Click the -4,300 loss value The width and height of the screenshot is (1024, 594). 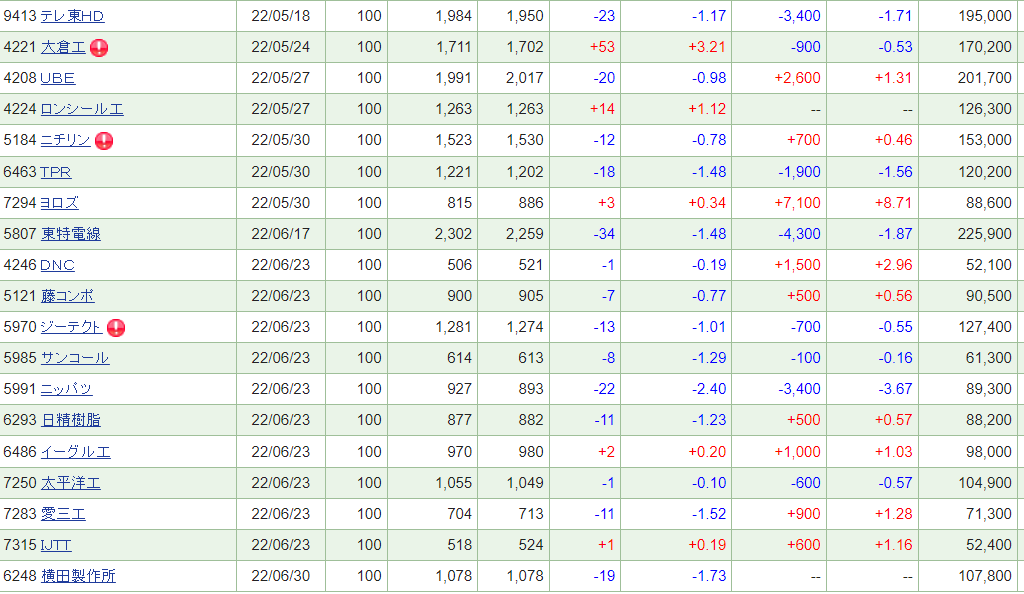tap(799, 234)
